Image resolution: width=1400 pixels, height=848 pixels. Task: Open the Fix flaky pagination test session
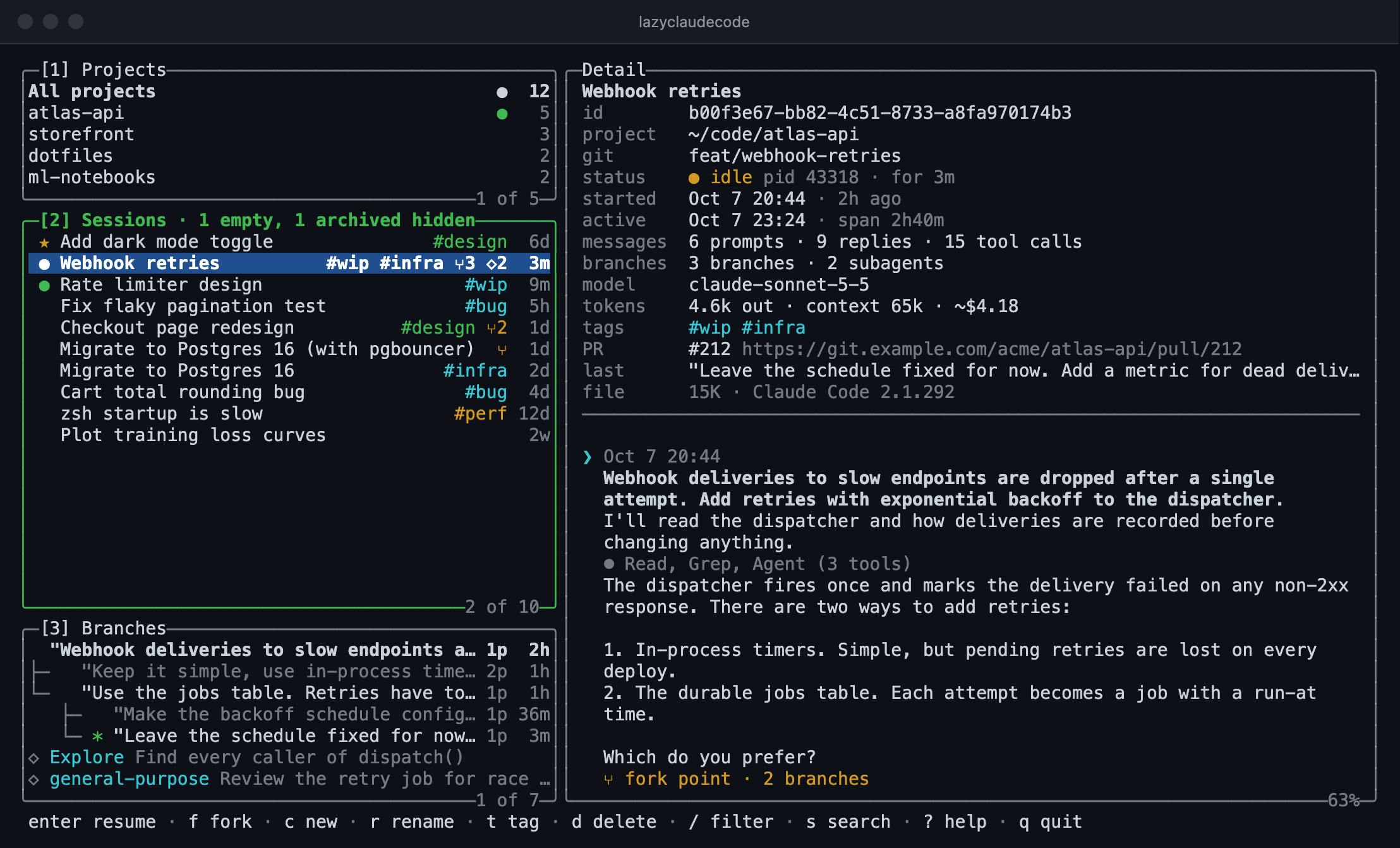pyautogui.click(x=289, y=307)
